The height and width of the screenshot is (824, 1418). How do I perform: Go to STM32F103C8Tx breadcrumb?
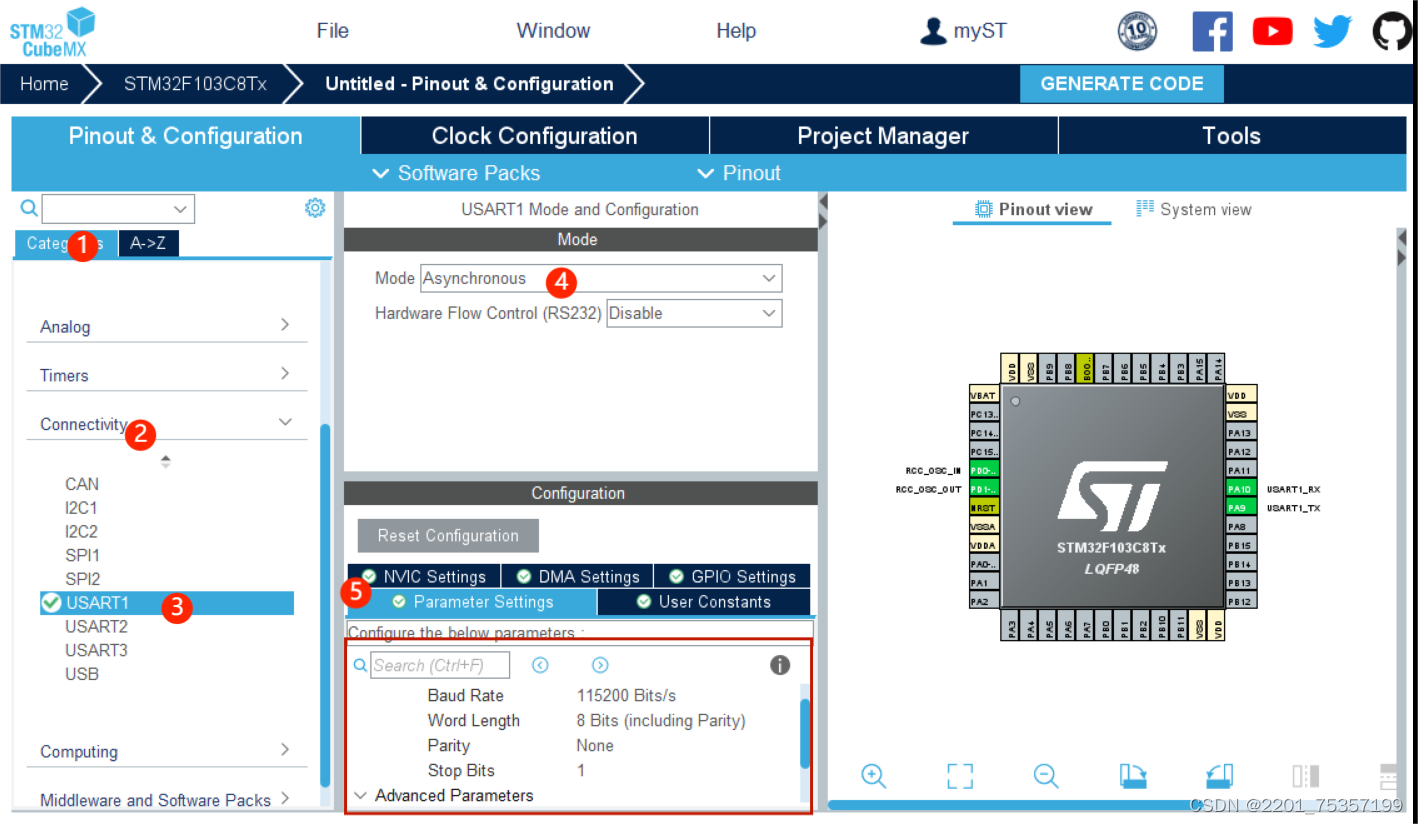195,84
